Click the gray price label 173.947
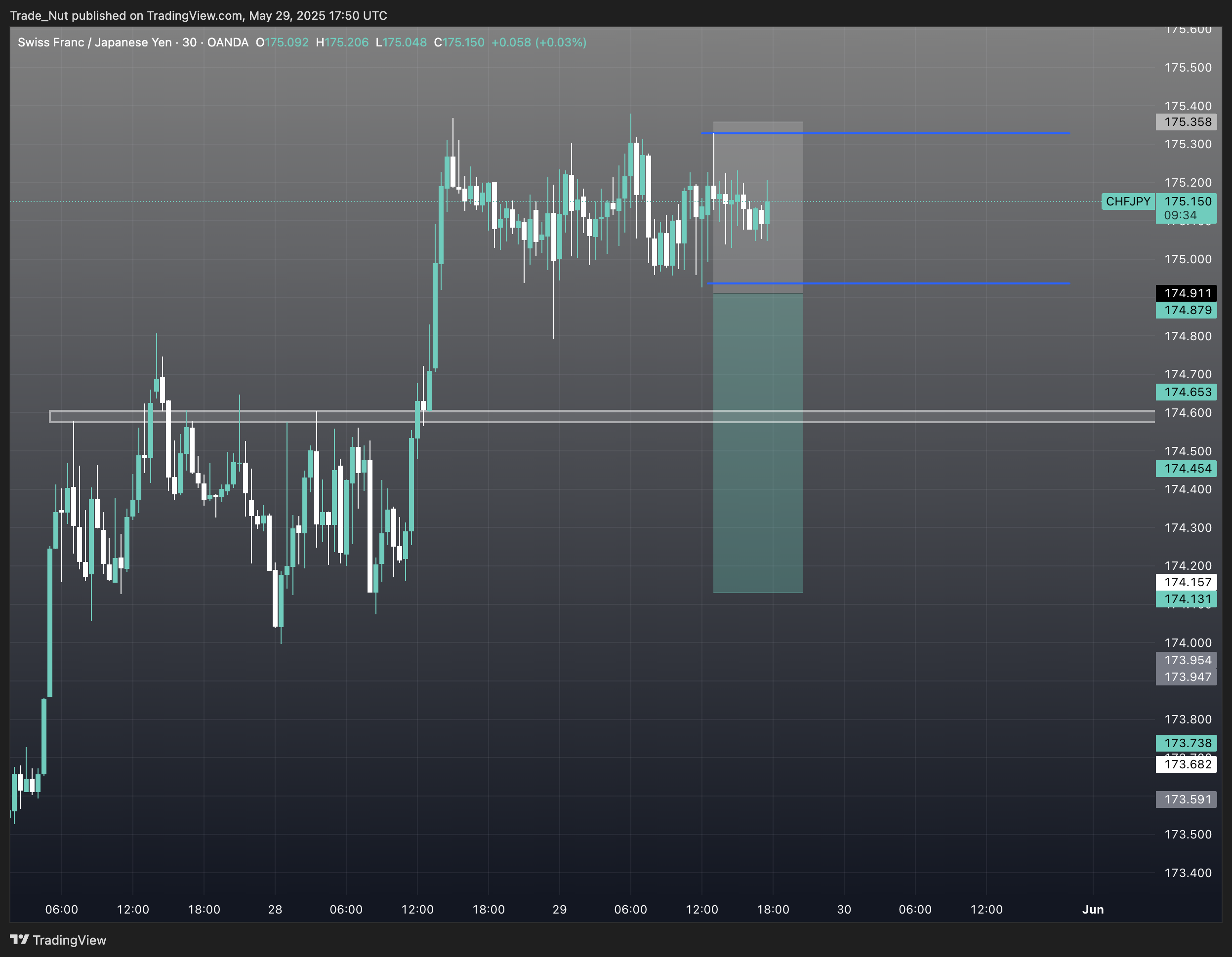 tap(1187, 678)
